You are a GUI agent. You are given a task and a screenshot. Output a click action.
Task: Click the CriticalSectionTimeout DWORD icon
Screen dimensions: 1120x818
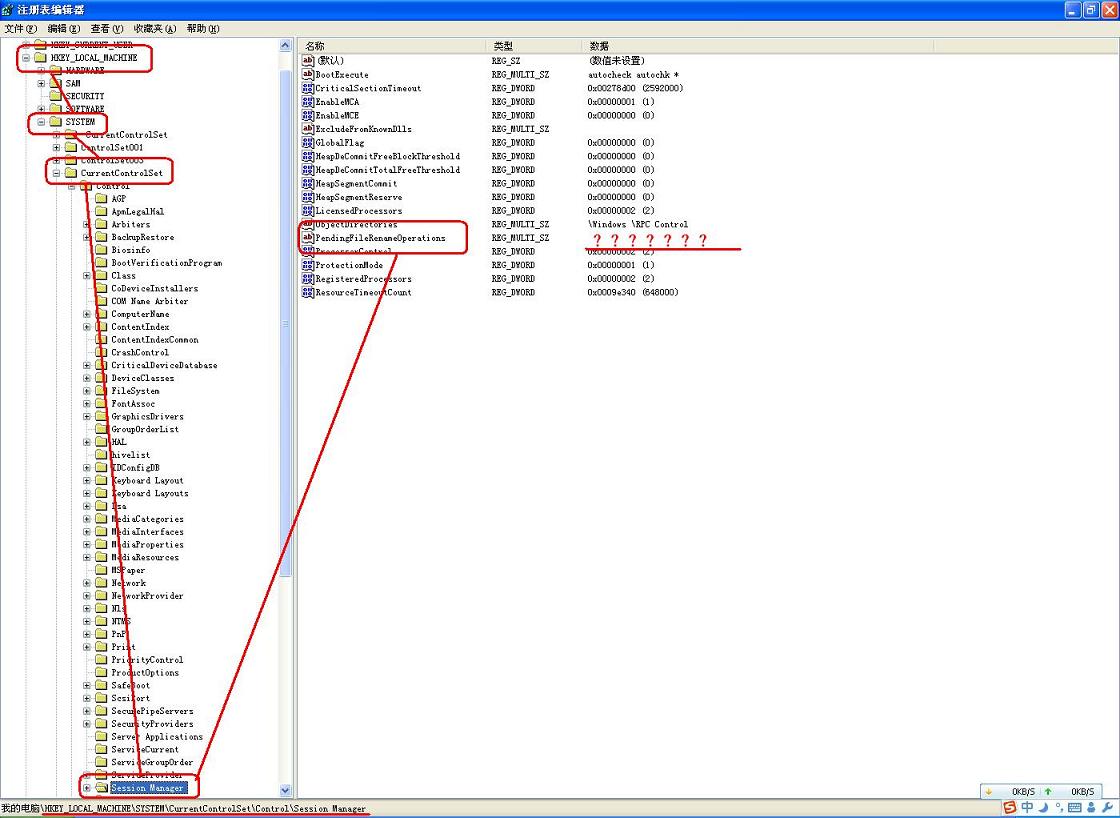[308, 88]
